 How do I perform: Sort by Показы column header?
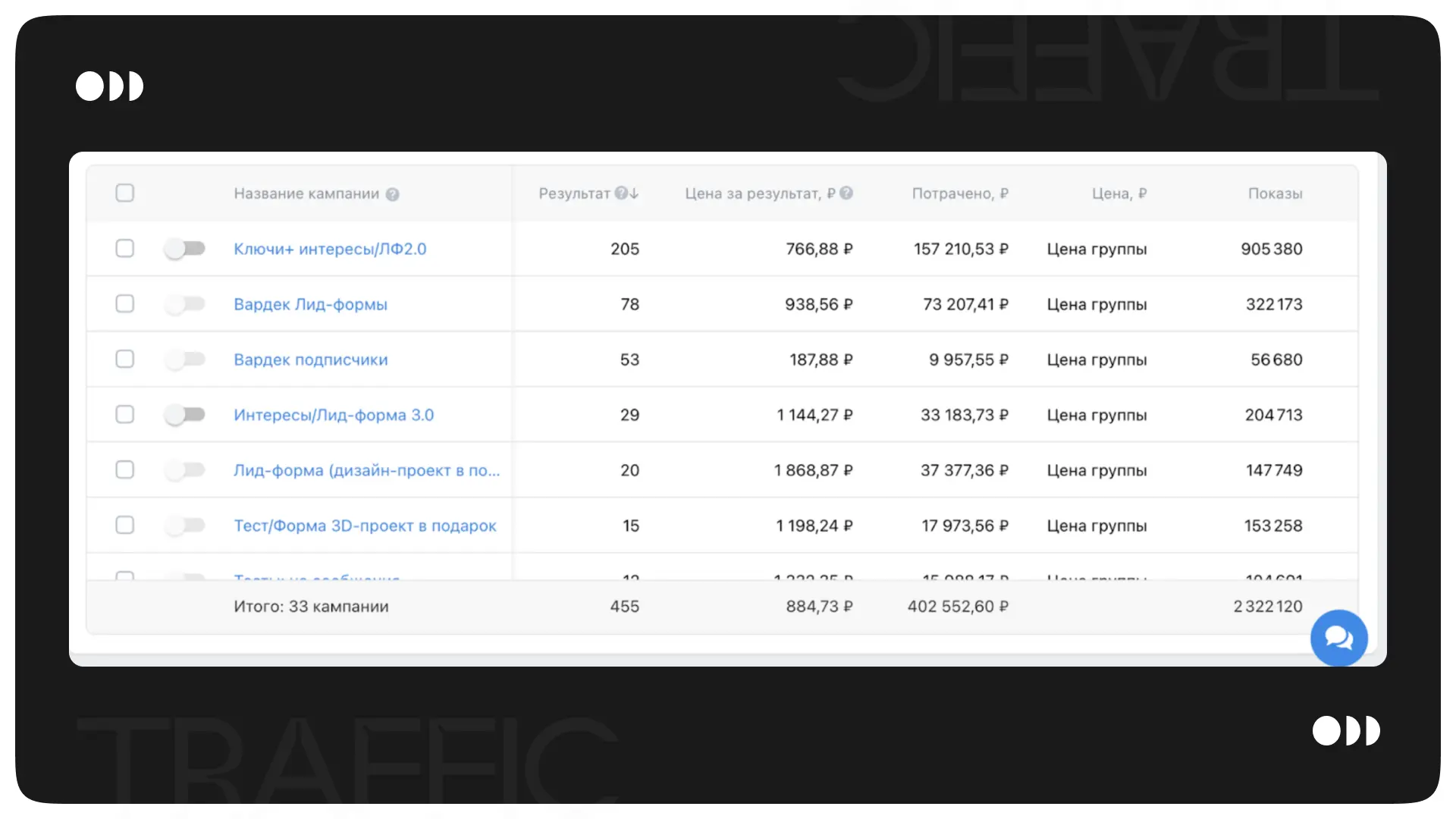(1275, 193)
